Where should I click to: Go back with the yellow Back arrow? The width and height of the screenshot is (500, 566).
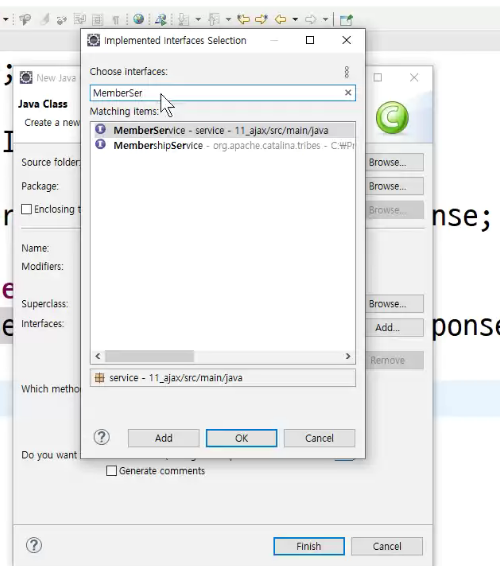281,19
